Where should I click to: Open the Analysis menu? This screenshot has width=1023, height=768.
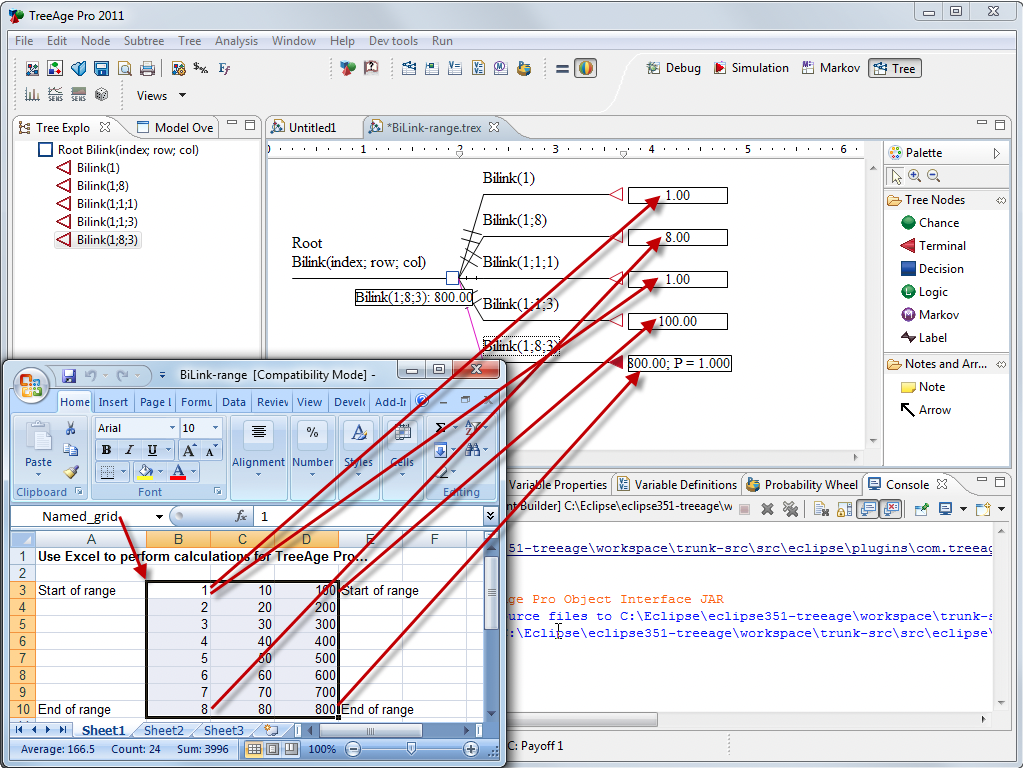point(236,40)
